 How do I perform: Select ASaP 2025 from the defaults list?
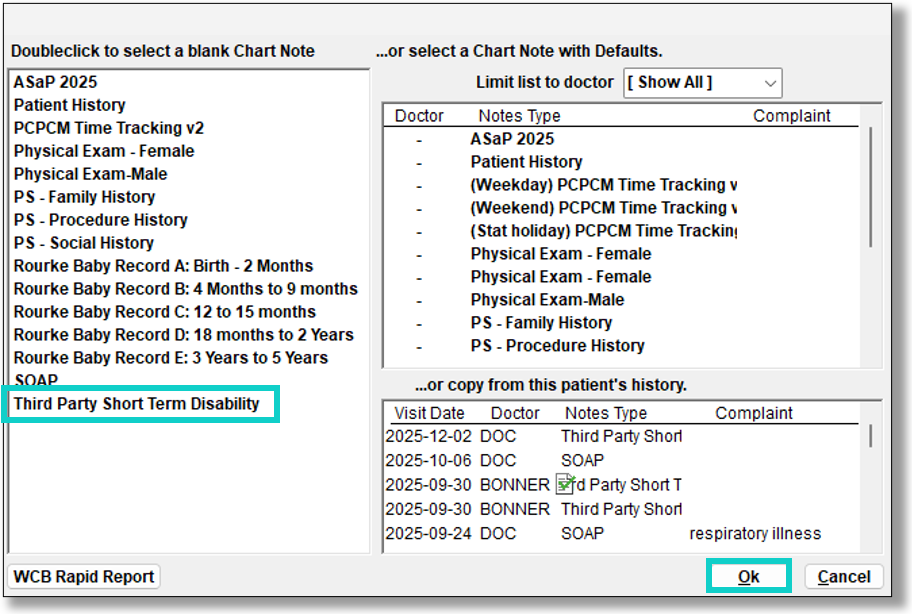point(512,139)
